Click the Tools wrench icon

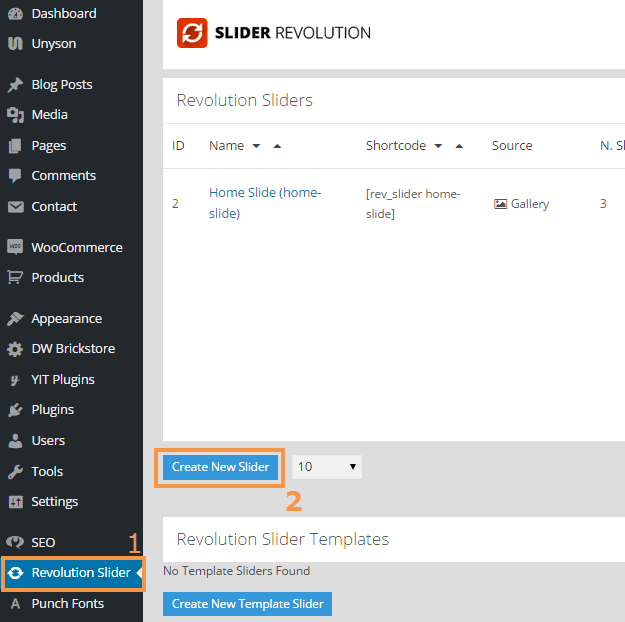15,471
